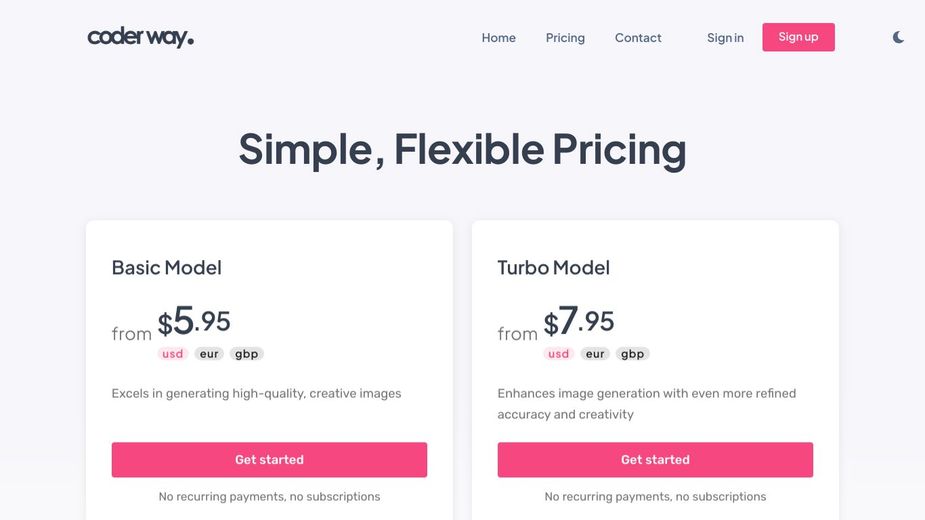
Task: Click the $7.95 Turbo Model price
Action: pyautogui.click(x=579, y=321)
